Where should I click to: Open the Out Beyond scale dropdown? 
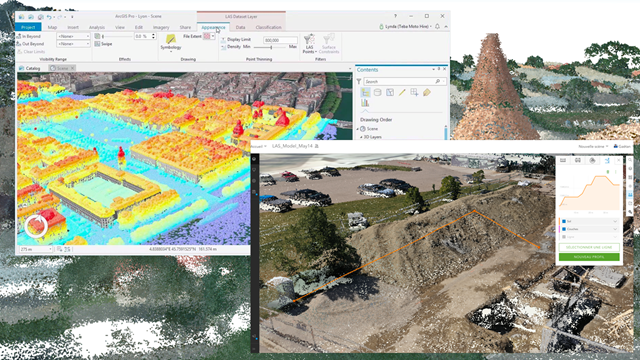tap(73, 44)
